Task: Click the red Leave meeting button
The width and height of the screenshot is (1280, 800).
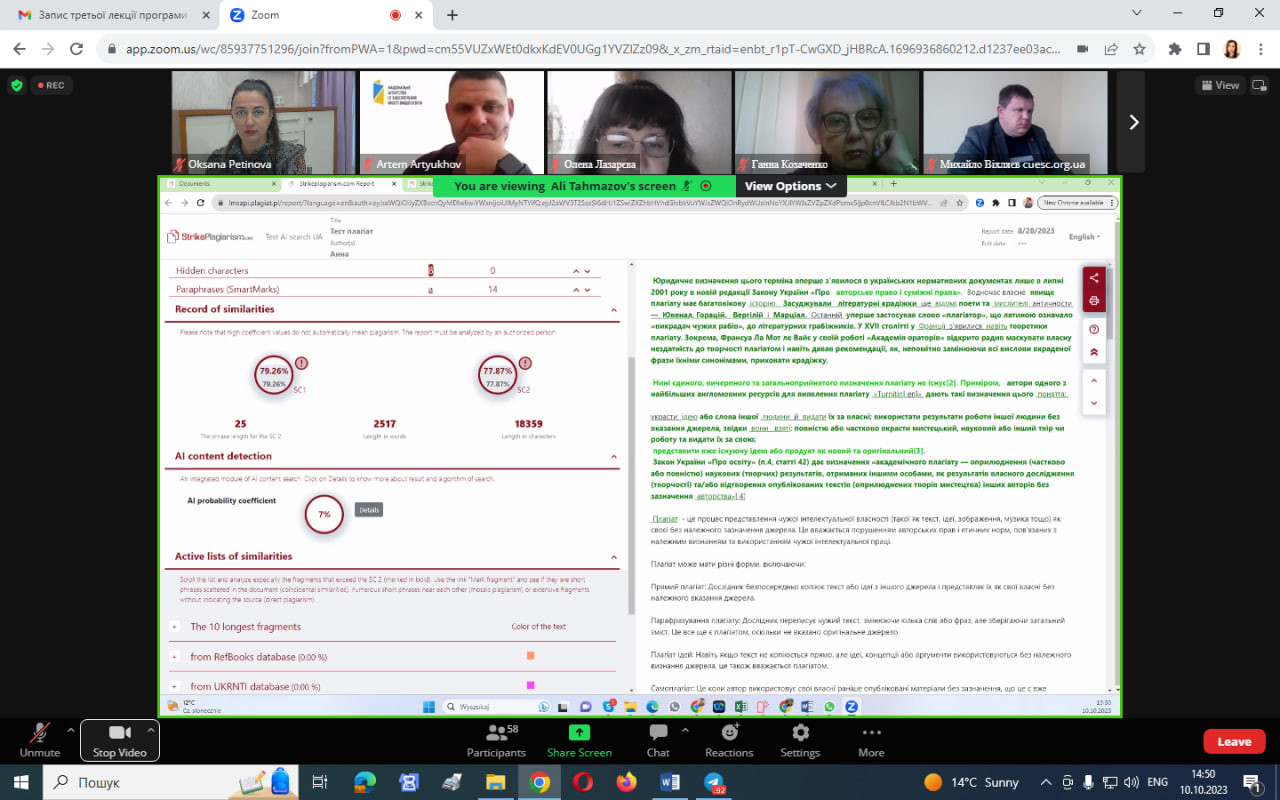Action: [x=1234, y=742]
